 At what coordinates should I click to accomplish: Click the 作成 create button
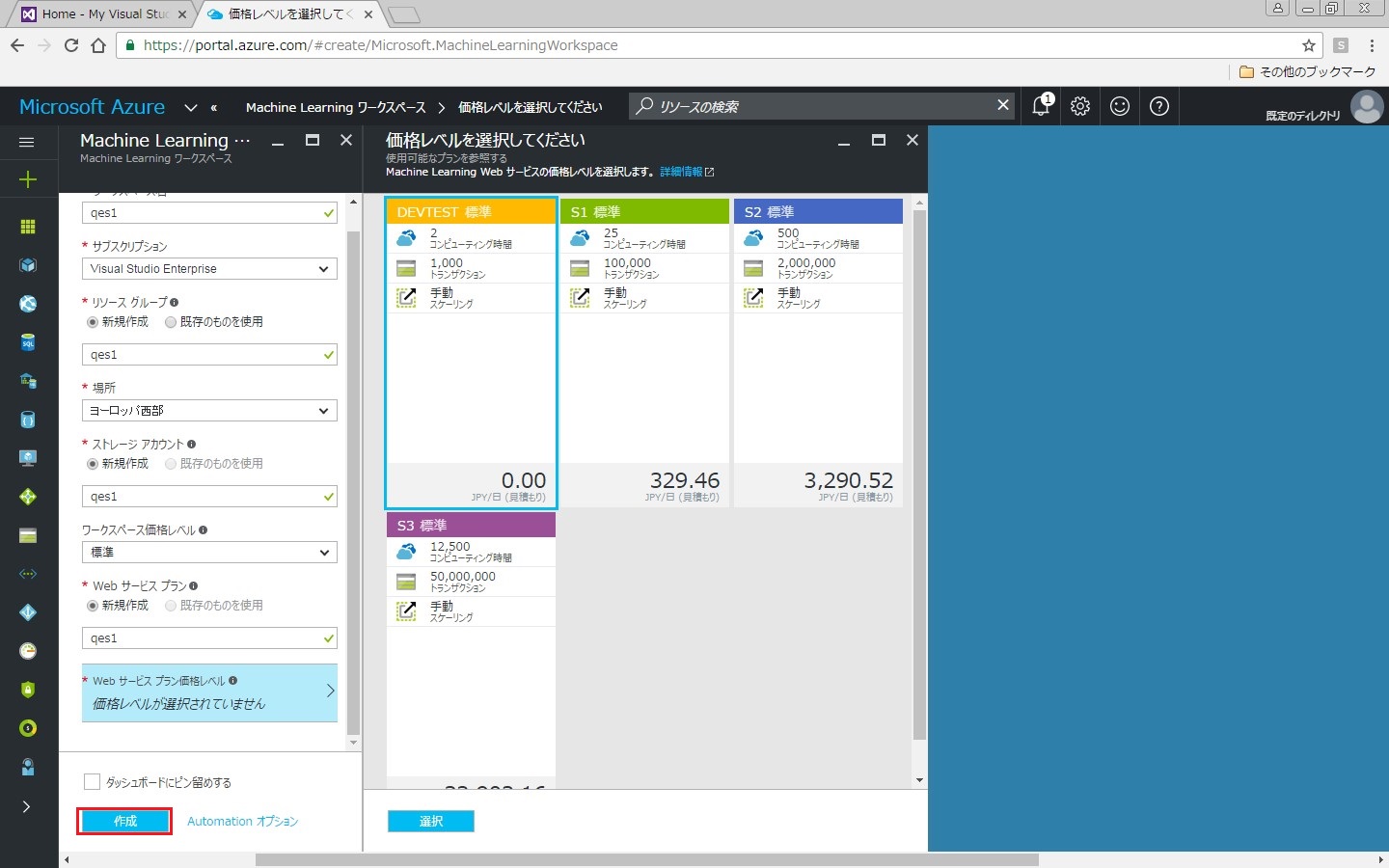(125, 821)
